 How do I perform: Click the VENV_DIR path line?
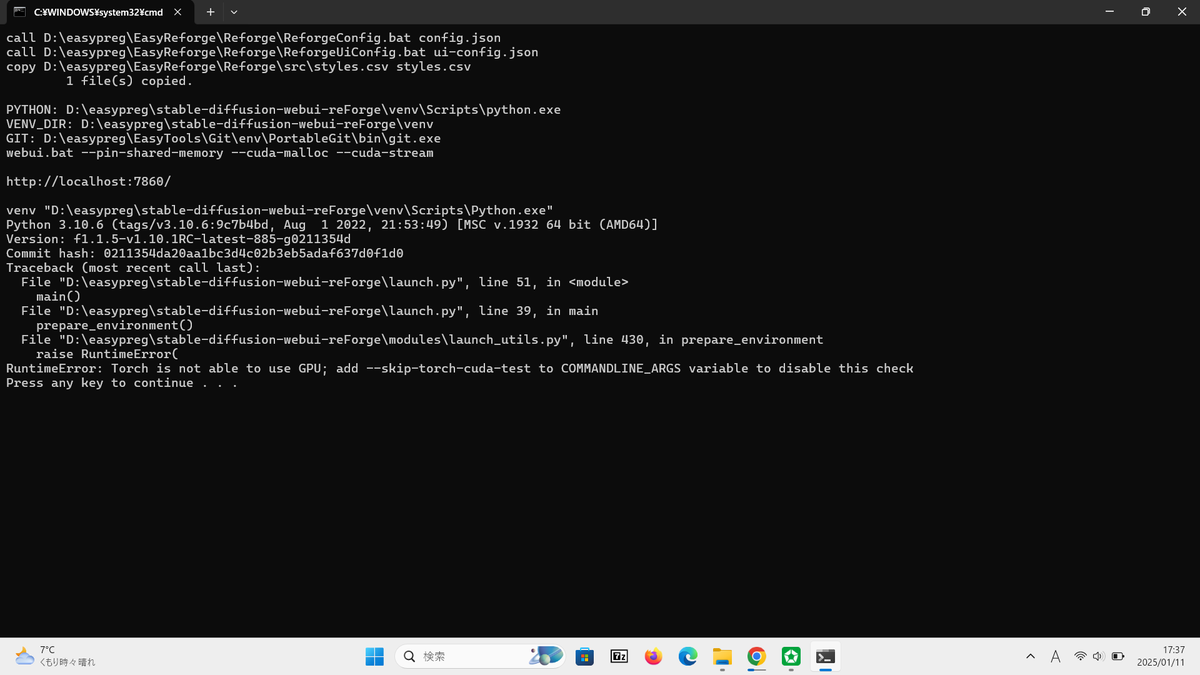(x=220, y=124)
